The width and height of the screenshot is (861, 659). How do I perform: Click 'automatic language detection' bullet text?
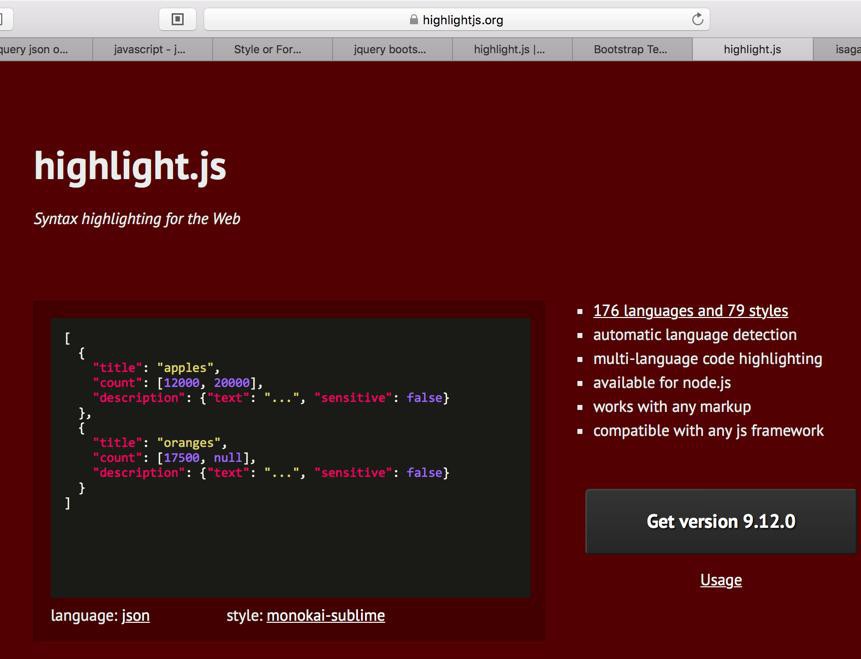click(695, 335)
